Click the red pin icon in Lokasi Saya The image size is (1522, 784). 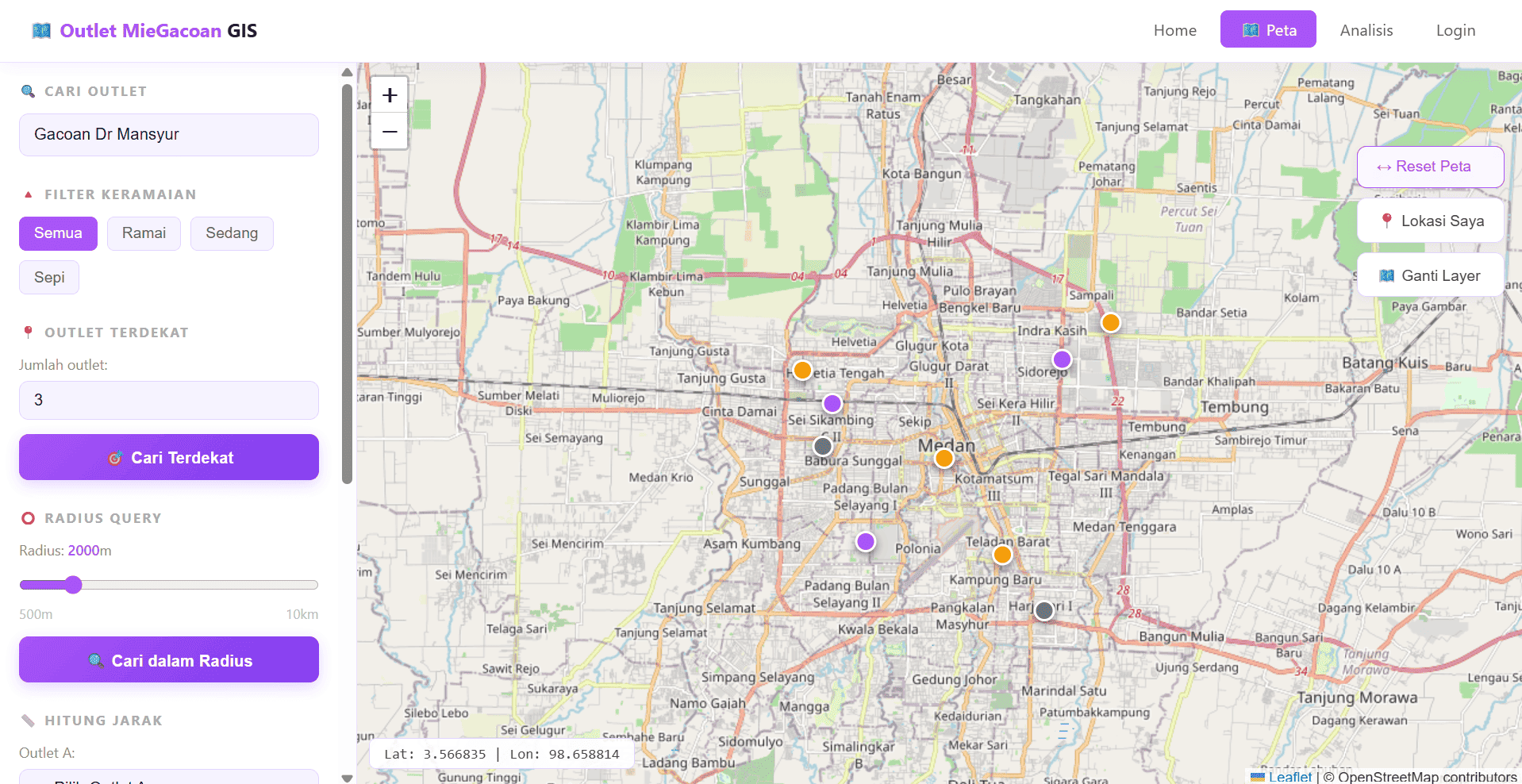[x=1386, y=221]
